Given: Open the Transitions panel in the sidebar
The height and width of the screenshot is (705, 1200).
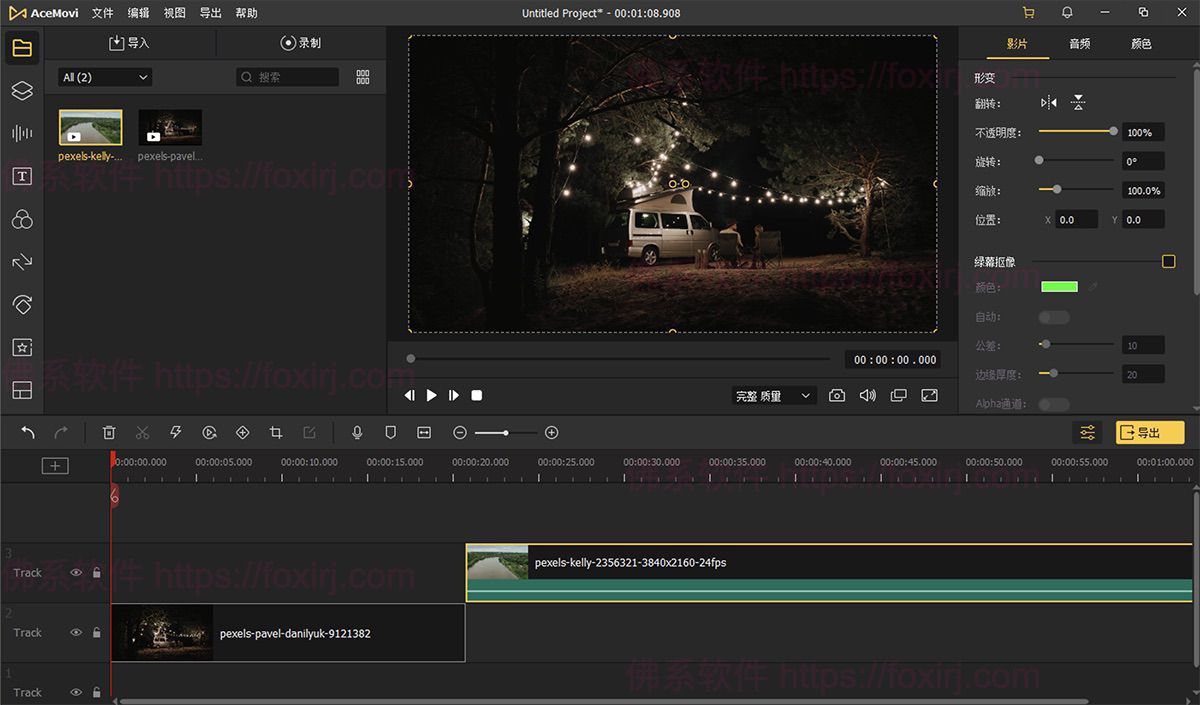Looking at the screenshot, I should pyautogui.click(x=22, y=262).
